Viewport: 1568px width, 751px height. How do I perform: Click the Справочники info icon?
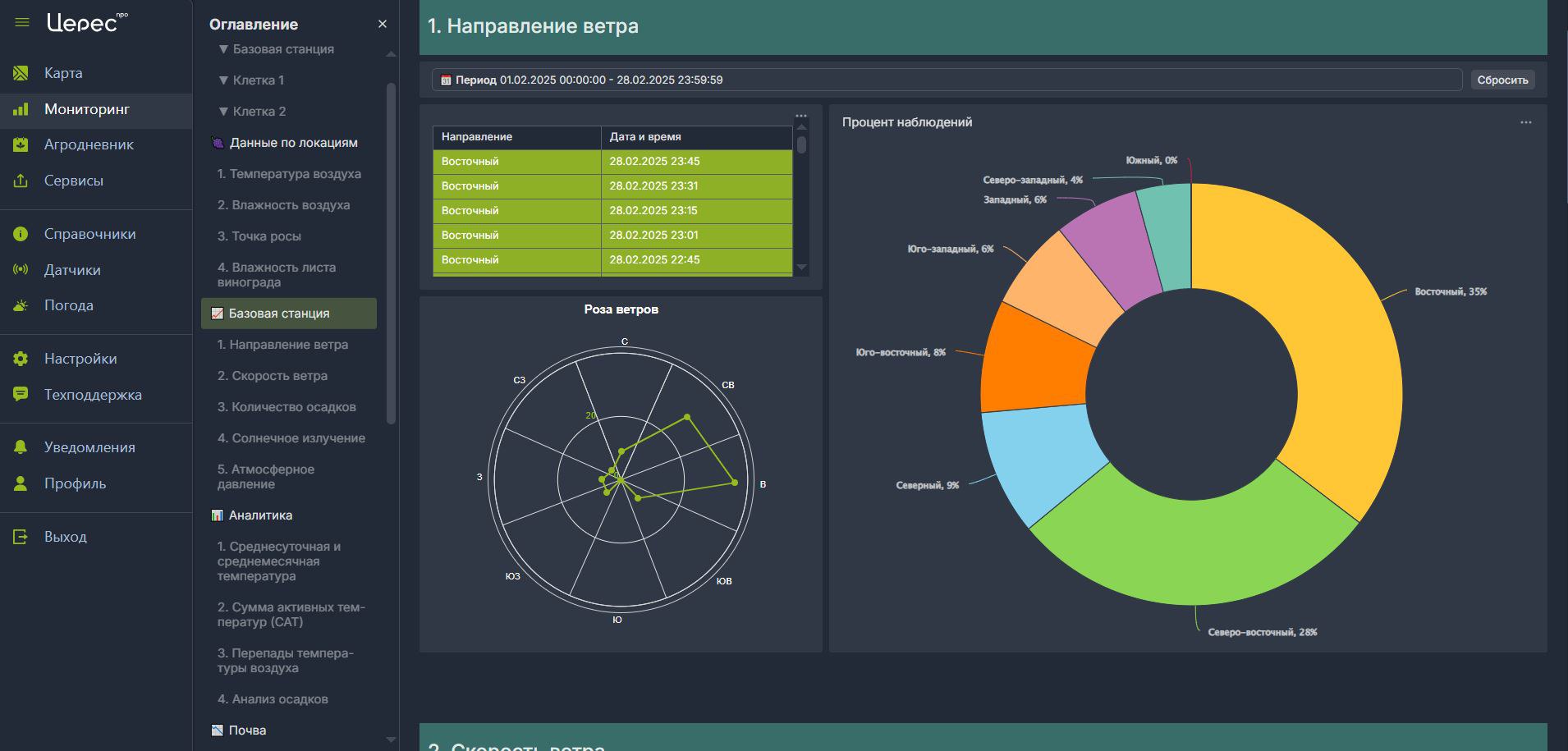(x=21, y=234)
